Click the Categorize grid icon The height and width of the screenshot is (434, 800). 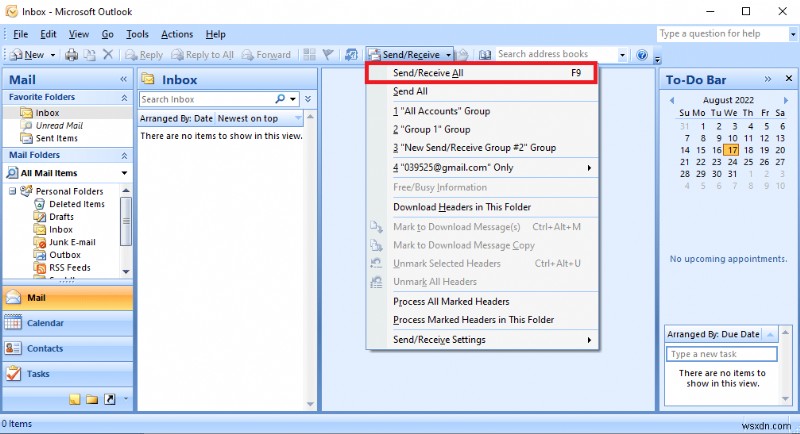(309, 55)
